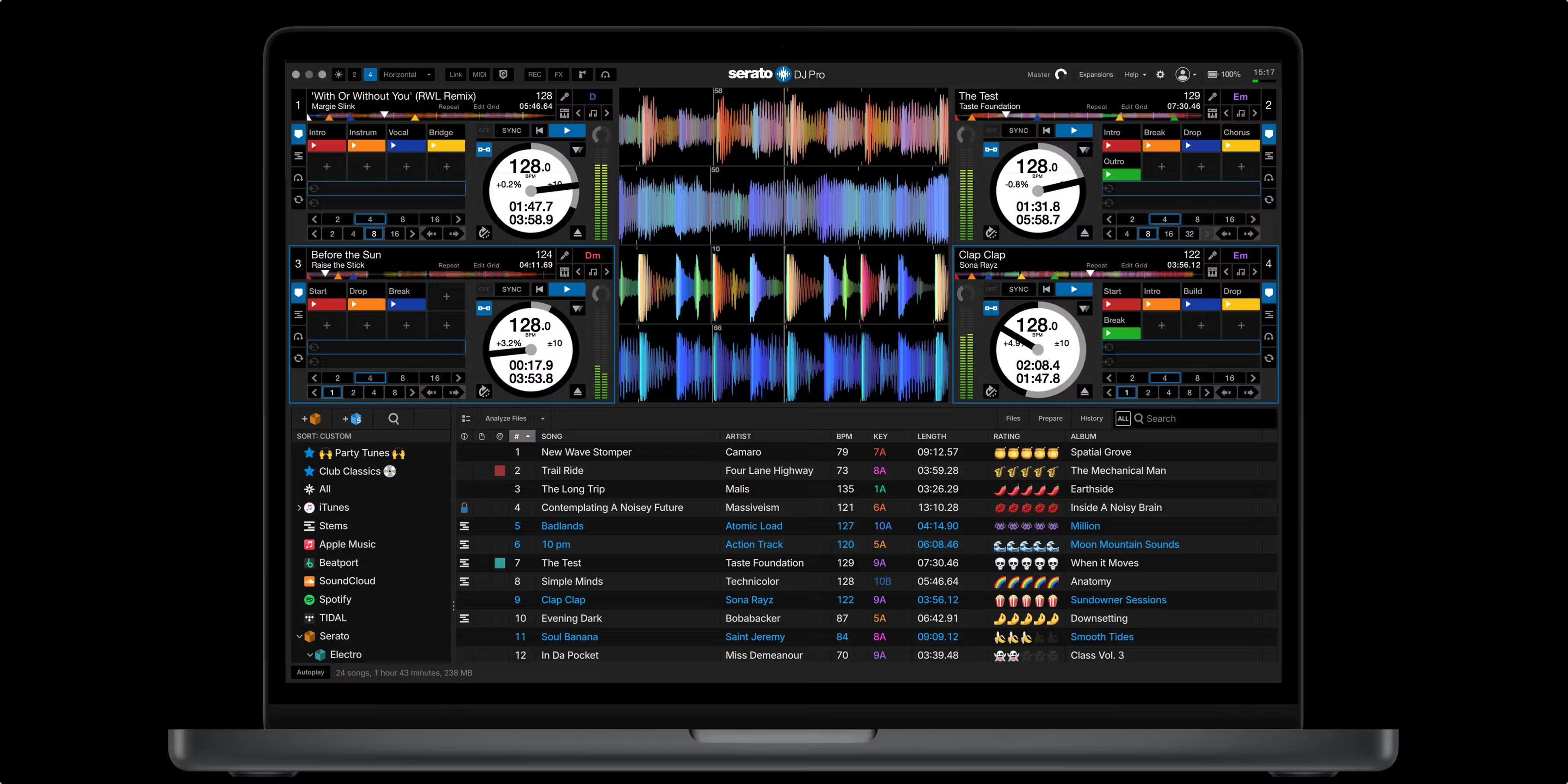Switch to 4-deck view
1568x784 pixels.
369,74
